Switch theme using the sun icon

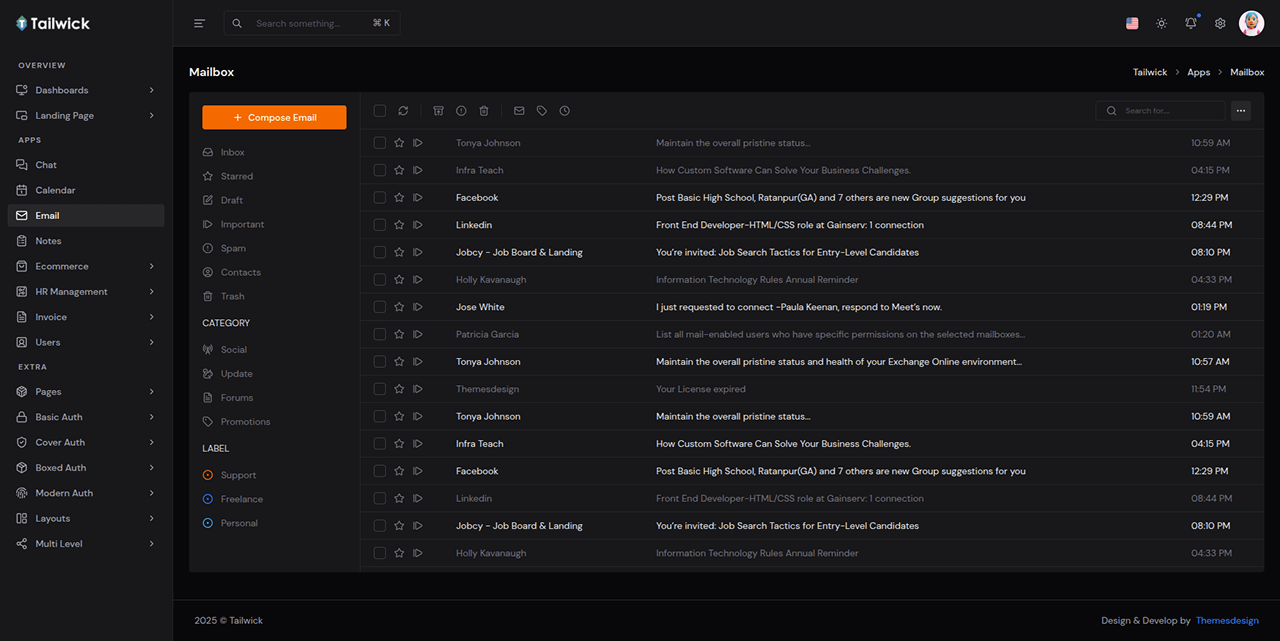click(x=1161, y=23)
